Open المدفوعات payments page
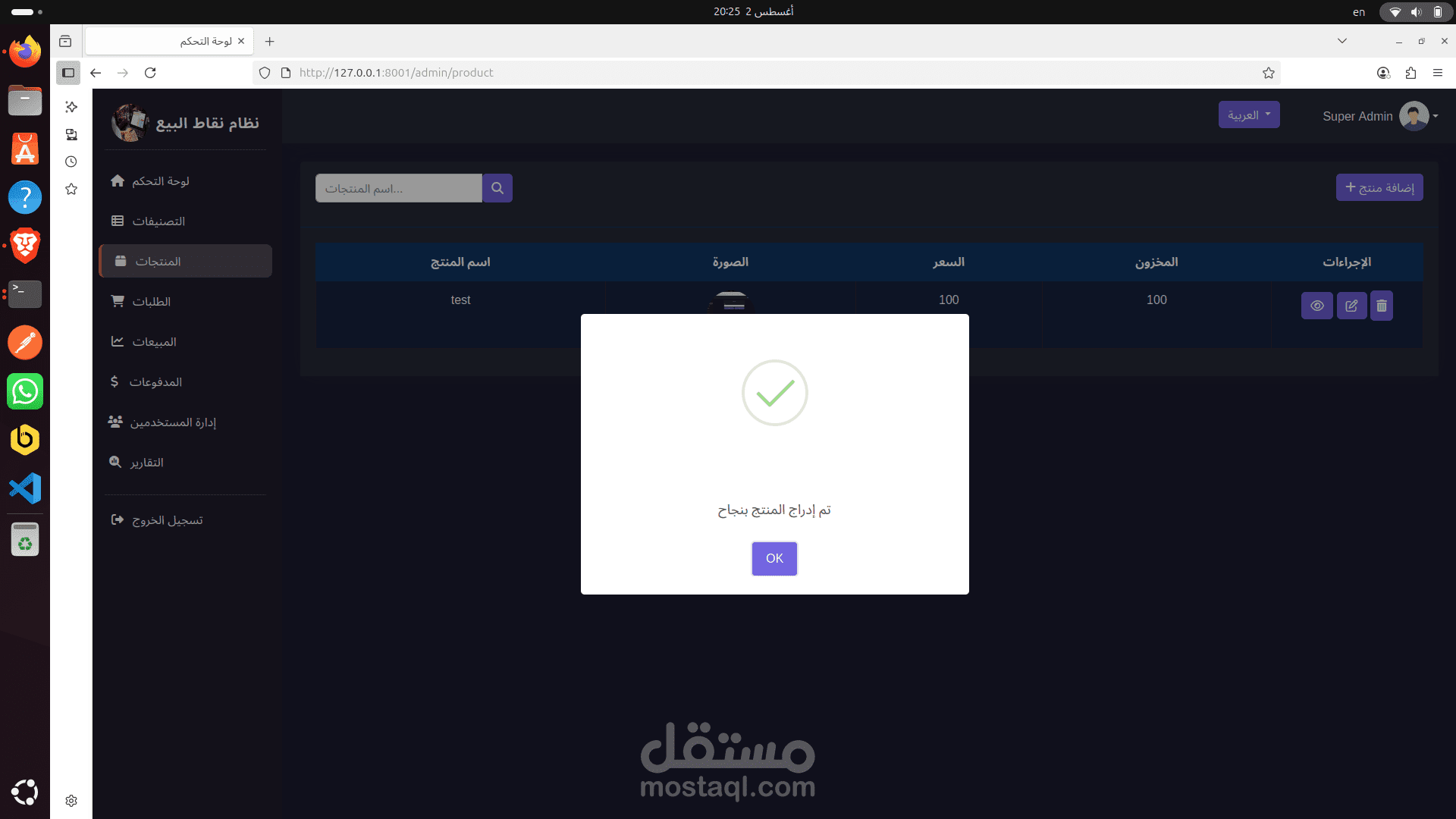1456x819 pixels. coord(146,382)
